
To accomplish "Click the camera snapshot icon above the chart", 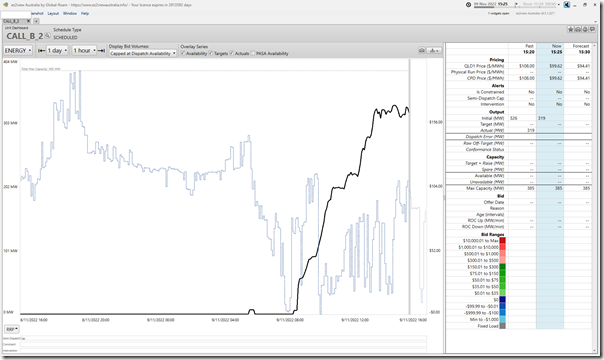I will [x=422, y=50].
